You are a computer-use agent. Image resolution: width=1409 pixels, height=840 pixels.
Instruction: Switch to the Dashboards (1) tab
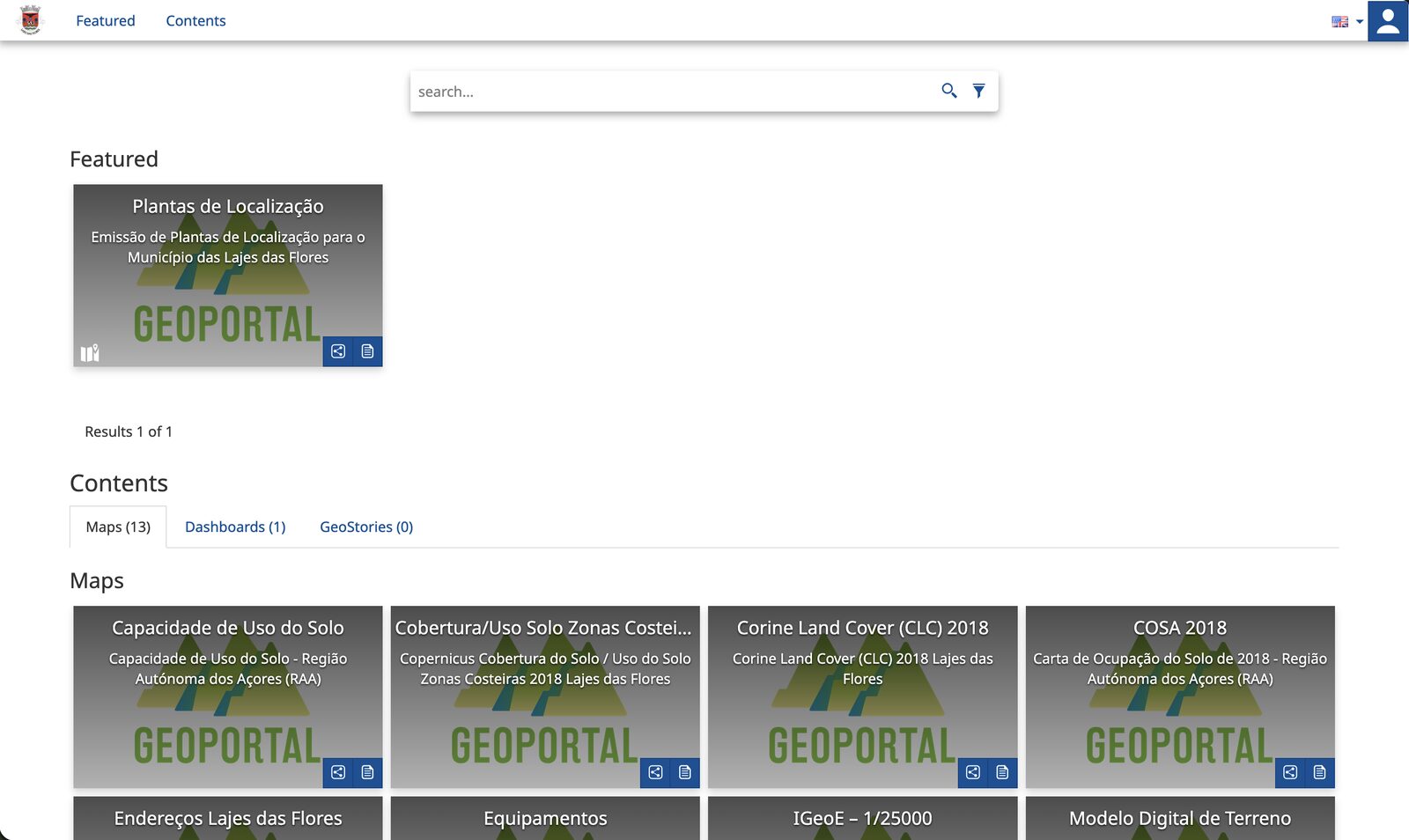(x=235, y=527)
